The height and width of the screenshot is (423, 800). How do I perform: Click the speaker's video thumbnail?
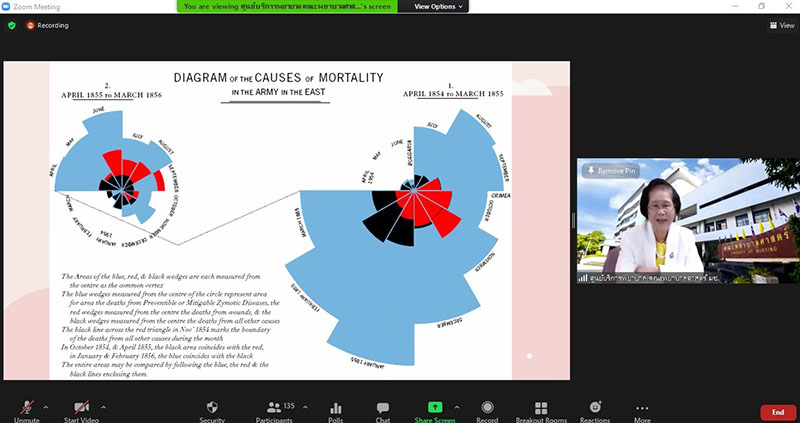[688, 220]
